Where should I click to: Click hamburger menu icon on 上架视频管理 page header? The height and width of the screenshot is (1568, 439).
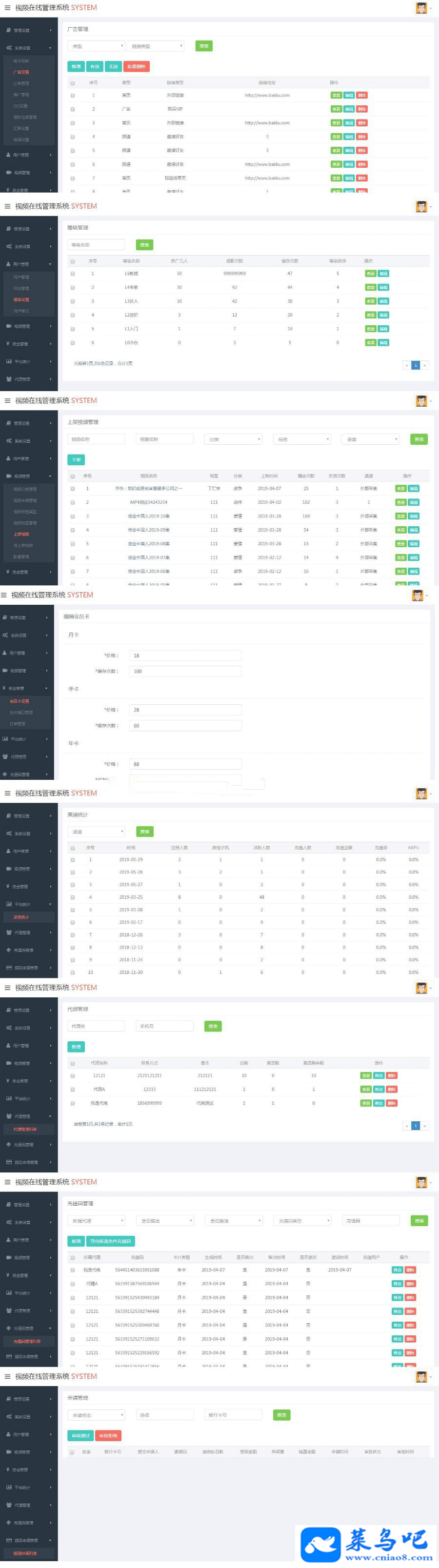tap(7, 400)
